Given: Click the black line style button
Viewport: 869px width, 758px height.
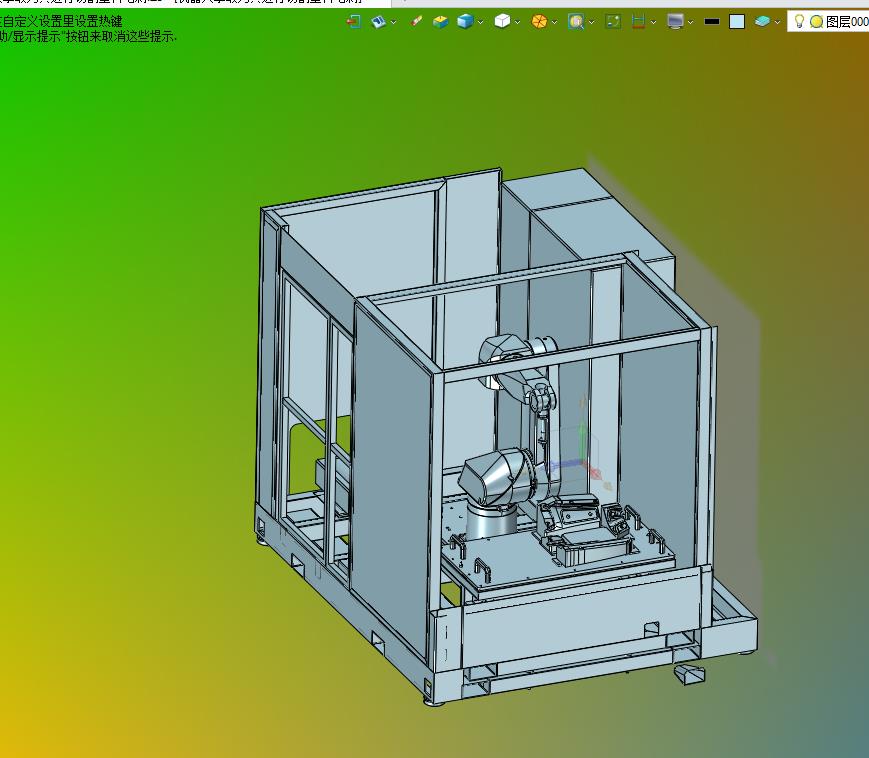Looking at the screenshot, I should point(712,21).
